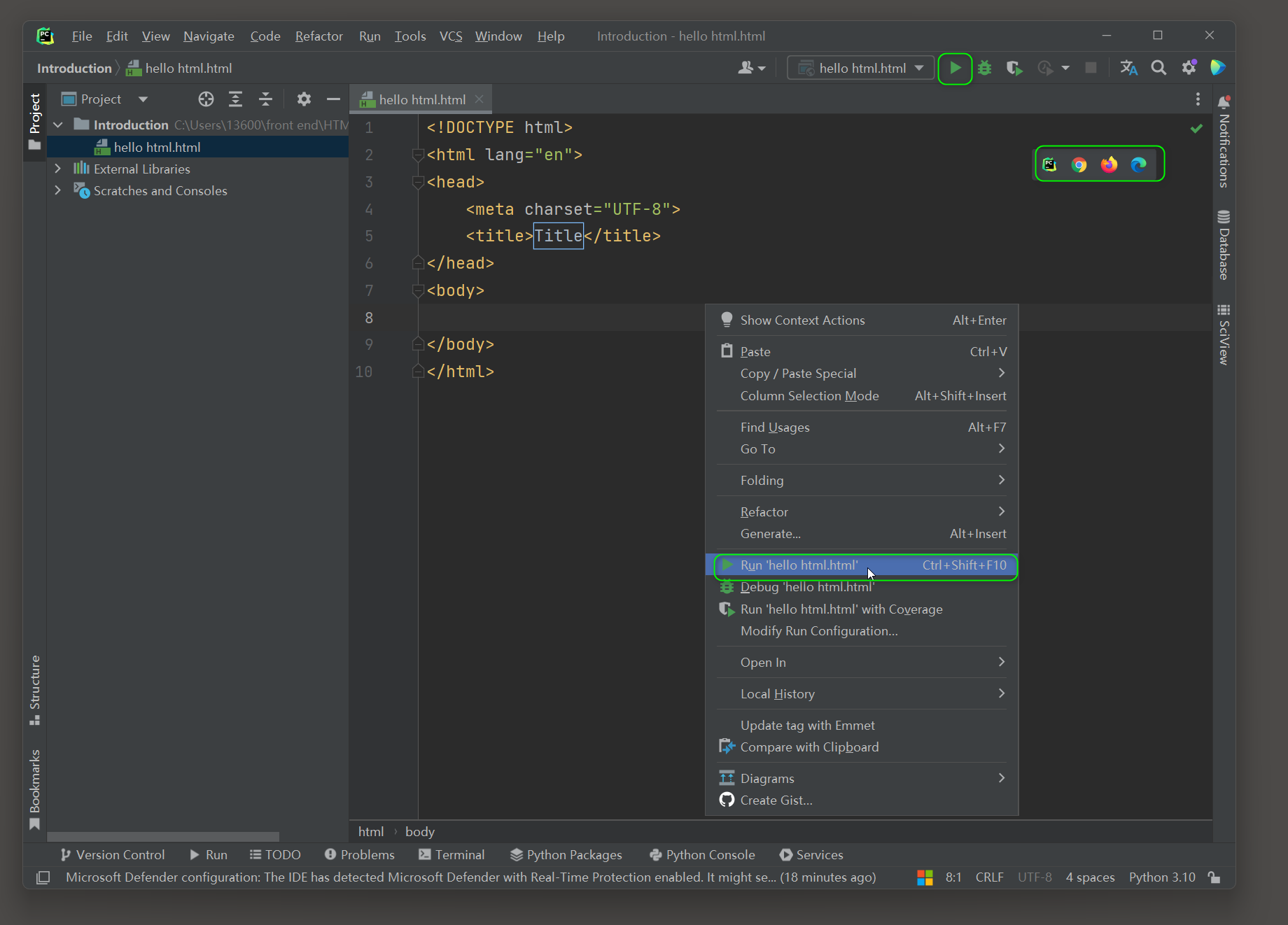Hide the Project panel with minus icon

[x=333, y=99]
